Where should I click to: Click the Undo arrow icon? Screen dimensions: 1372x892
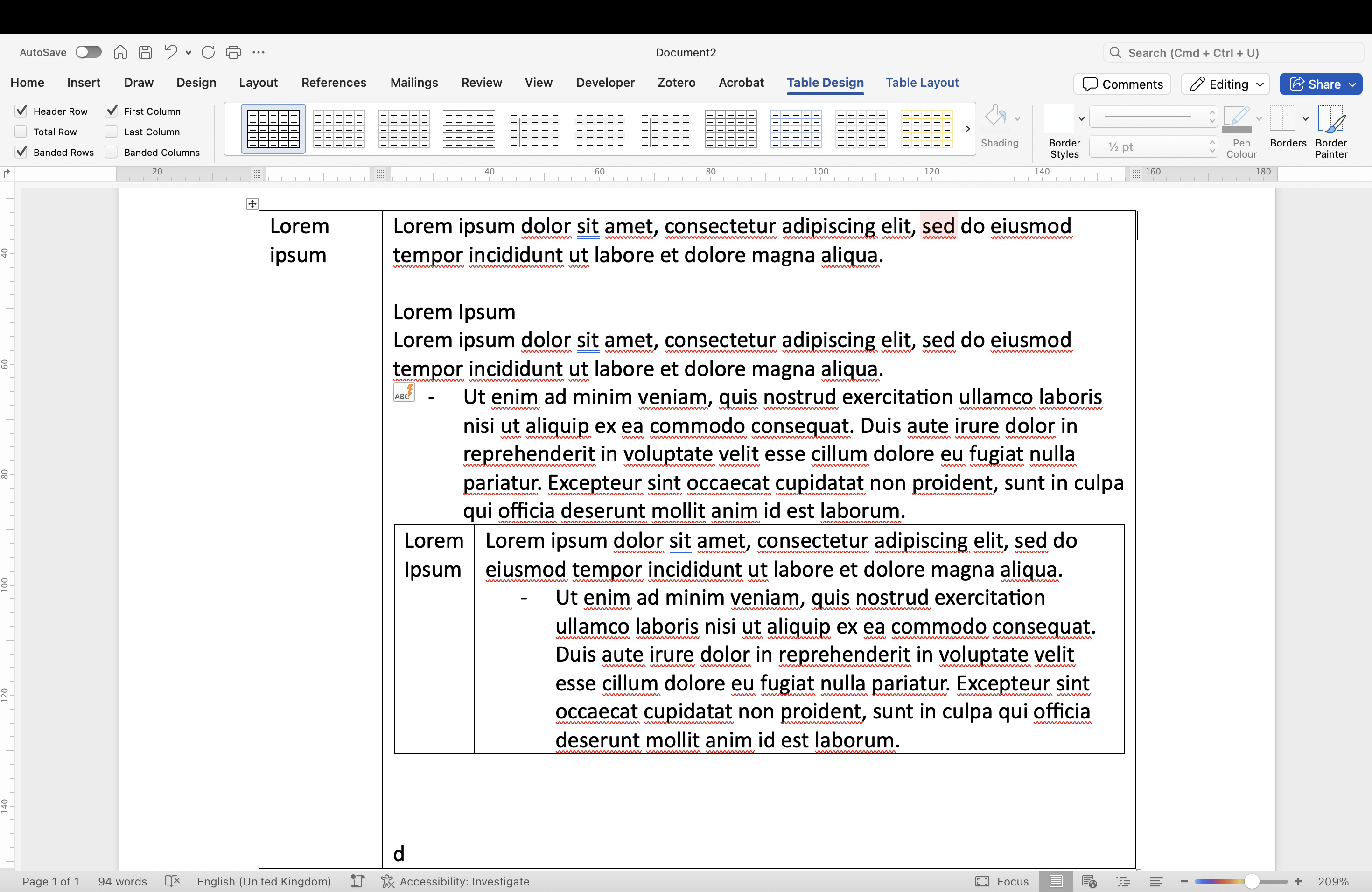click(x=171, y=52)
